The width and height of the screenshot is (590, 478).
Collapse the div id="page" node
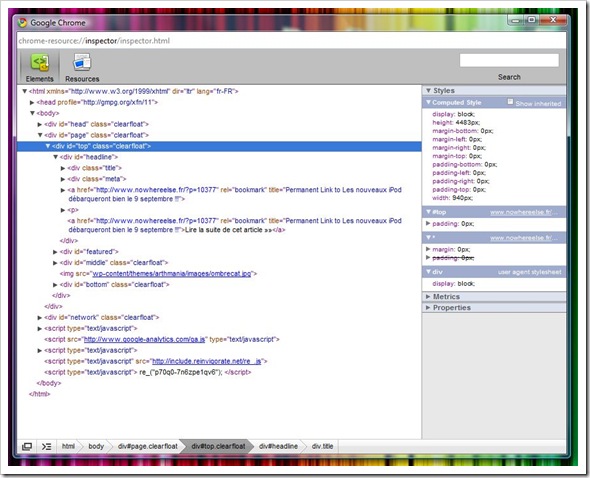click(40, 135)
